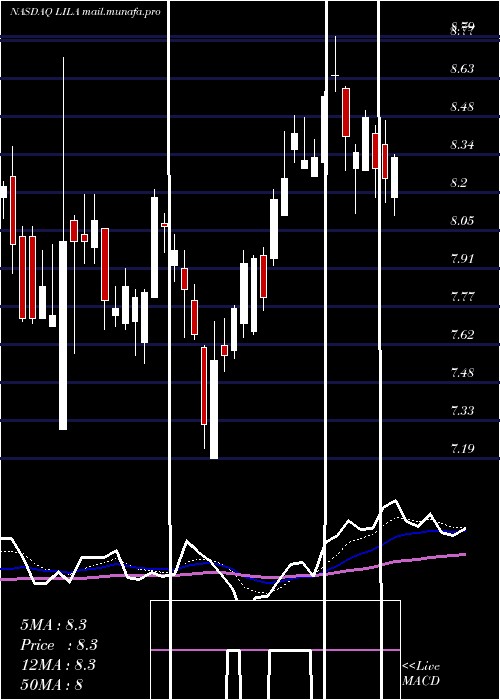Viewport: 500px width, 700px height.
Task: Click the 7.62 price axis label
Action: coord(463,334)
